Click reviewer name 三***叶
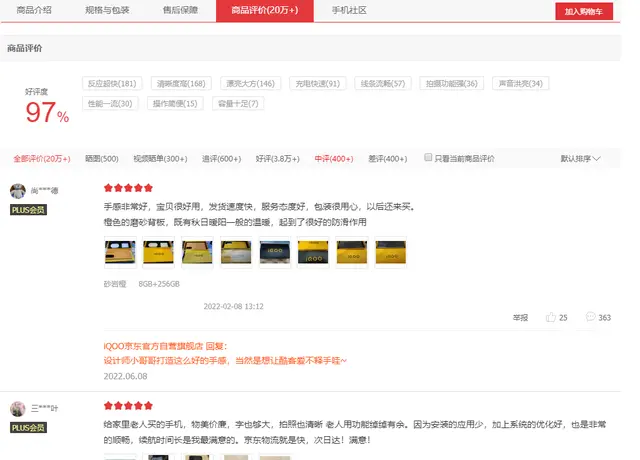 [44, 408]
